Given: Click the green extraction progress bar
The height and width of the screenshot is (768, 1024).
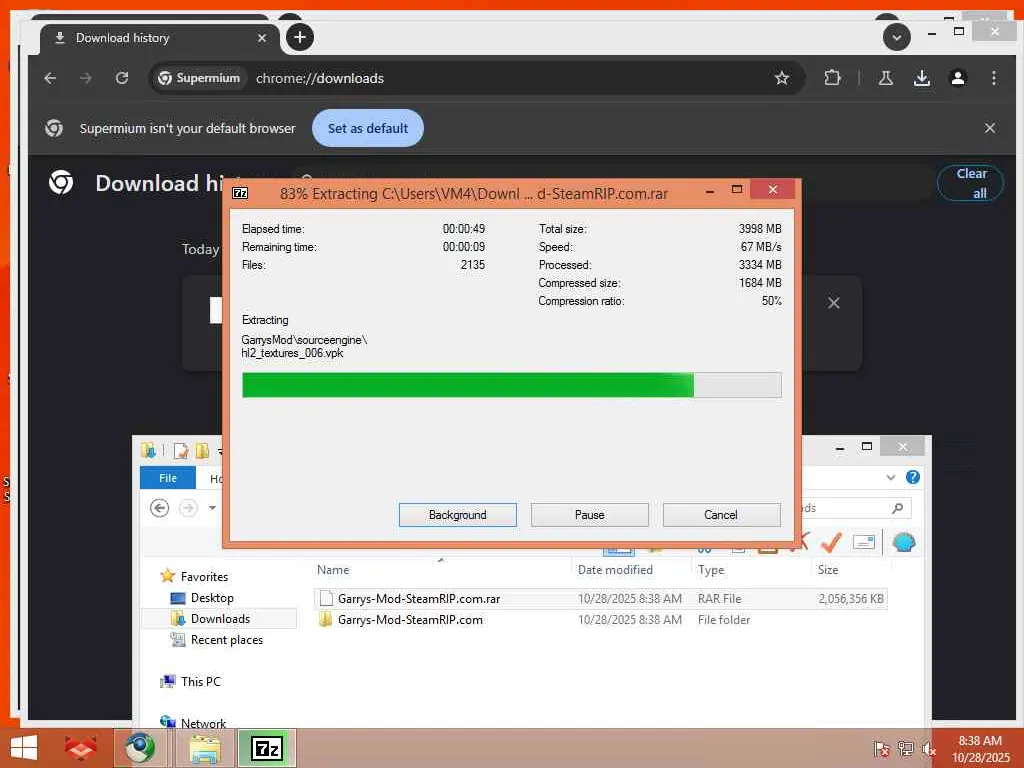Looking at the screenshot, I should coord(511,385).
